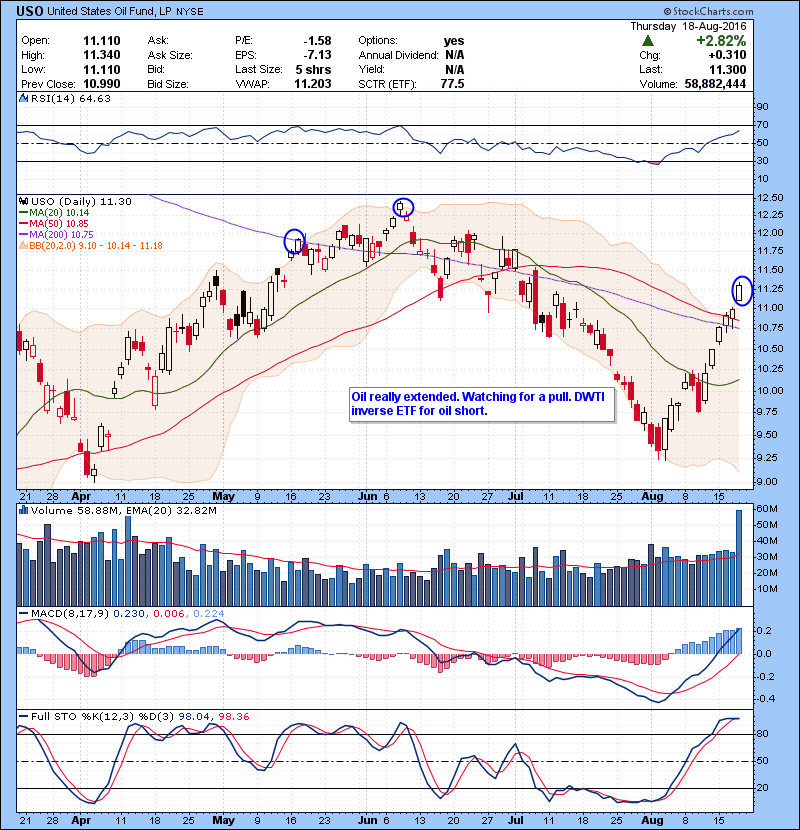Click the Full STO legend dash
The image size is (800, 830).
tap(23, 716)
